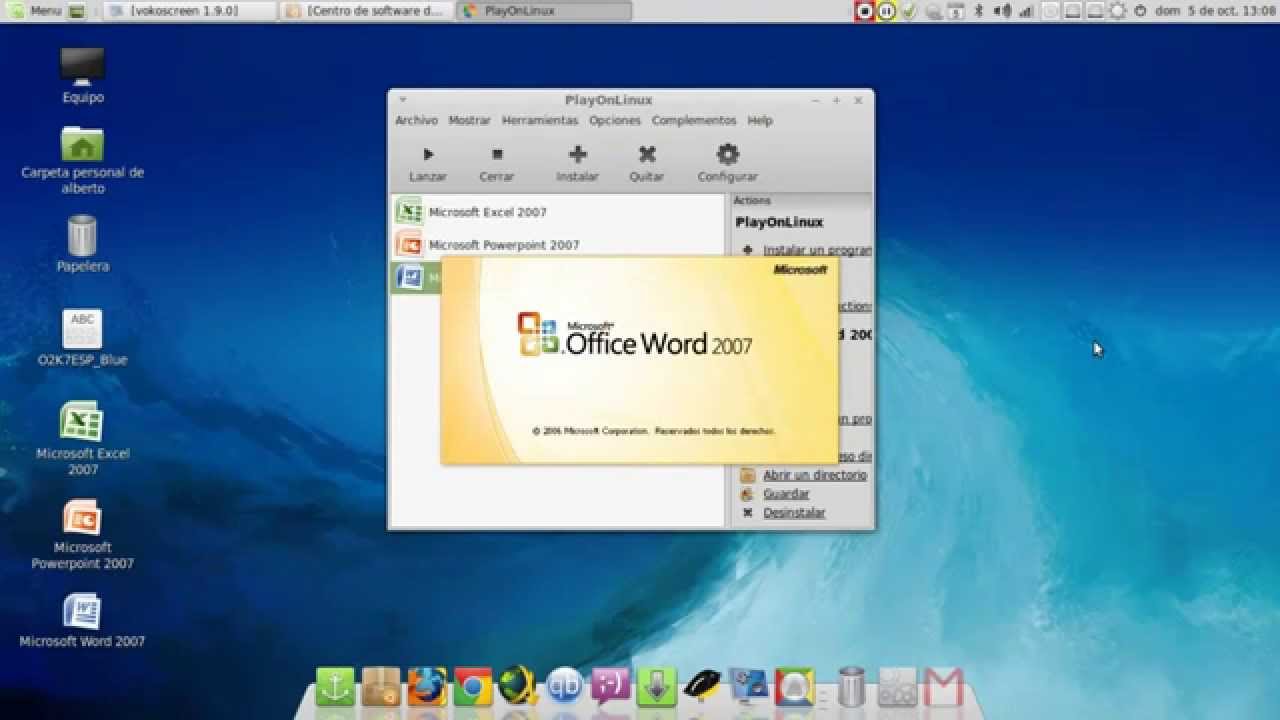The width and height of the screenshot is (1280, 720).
Task: Click the volume speaker tray icon
Action: click(1000, 11)
